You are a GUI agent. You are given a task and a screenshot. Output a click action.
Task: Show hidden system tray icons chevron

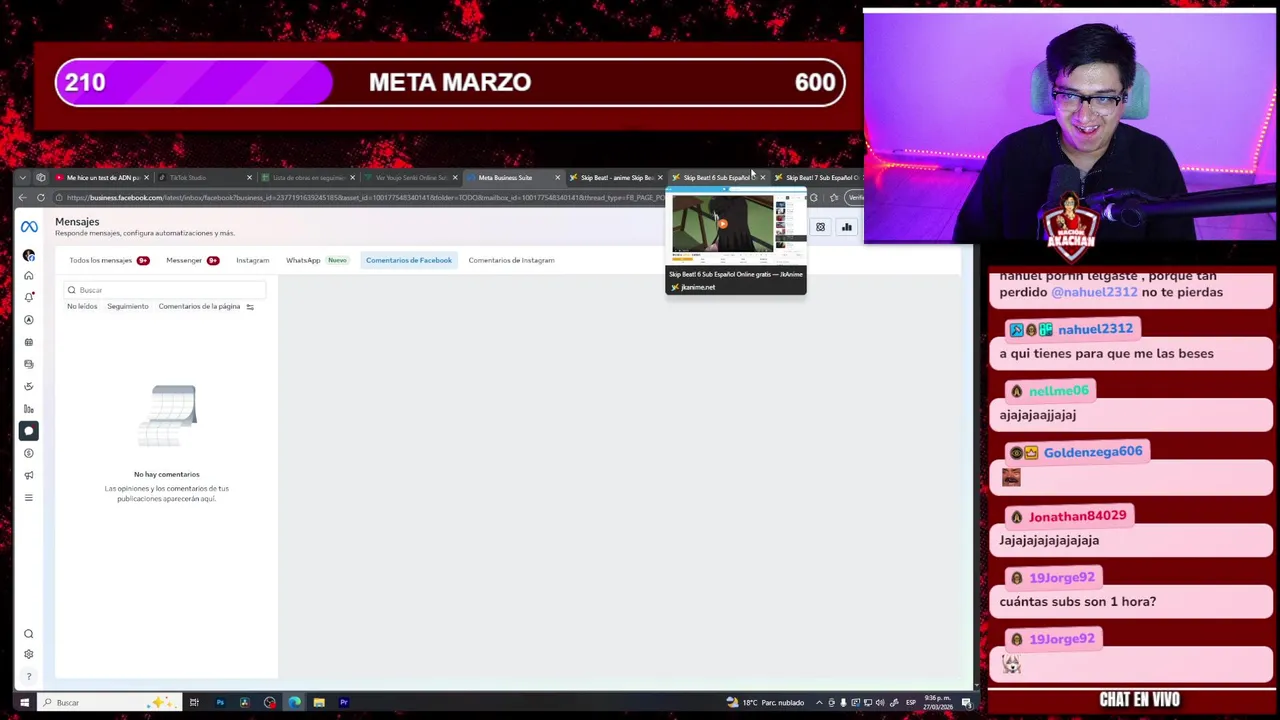[x=819, y=703]
